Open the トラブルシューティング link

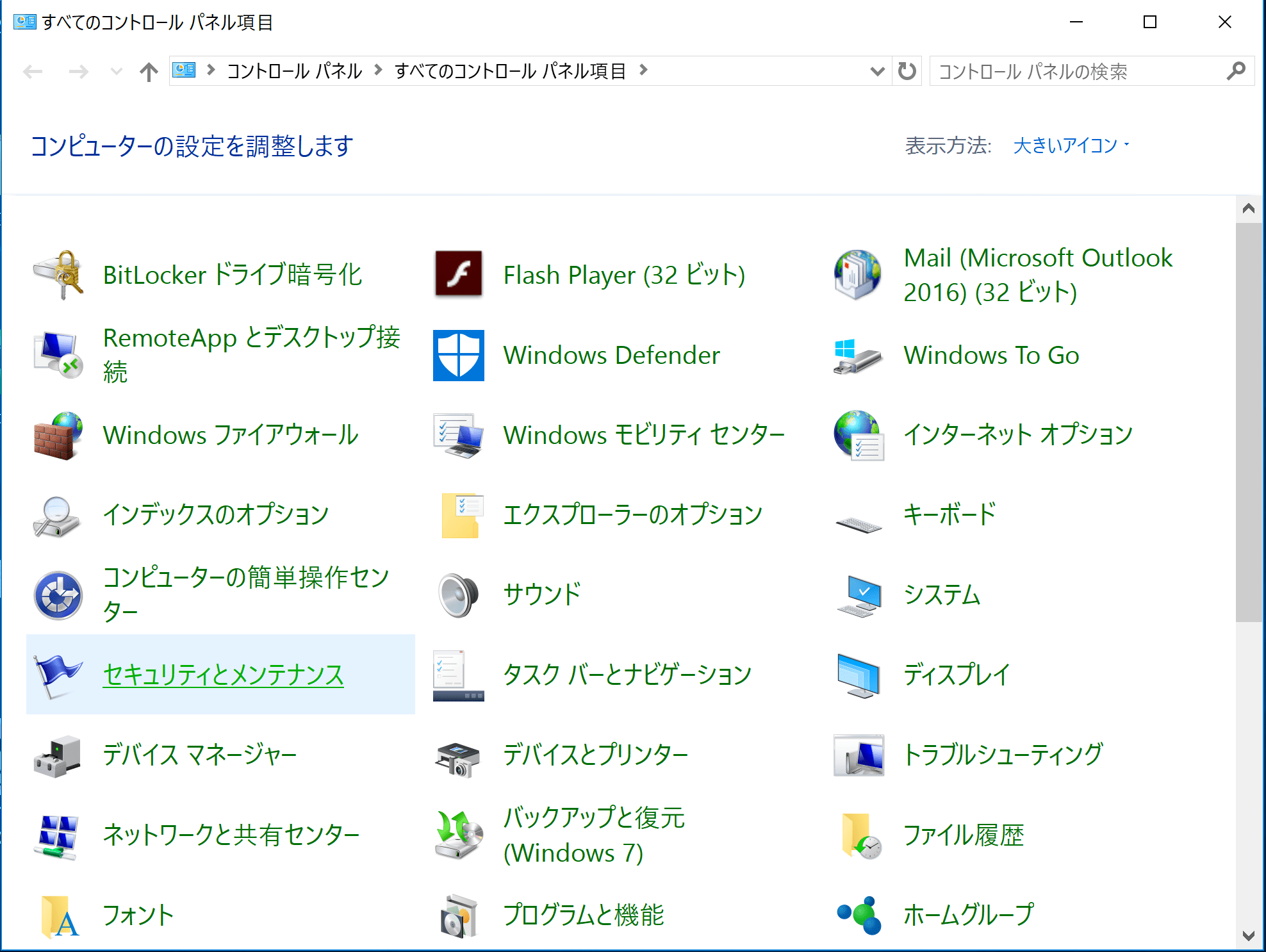(x=1003, y=755)
